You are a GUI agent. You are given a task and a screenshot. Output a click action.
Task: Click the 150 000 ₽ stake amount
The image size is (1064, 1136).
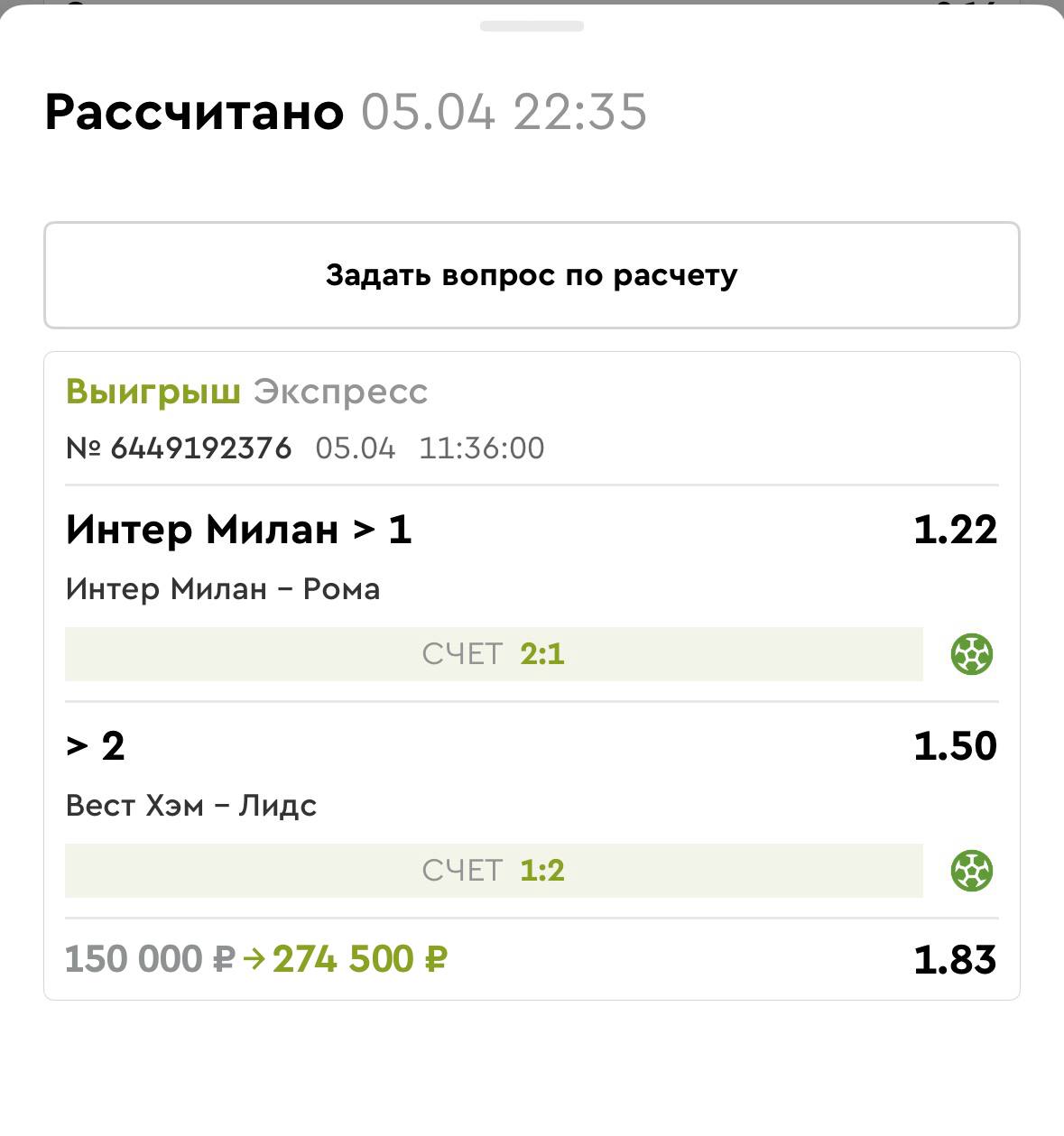click(x=150, y=959)
